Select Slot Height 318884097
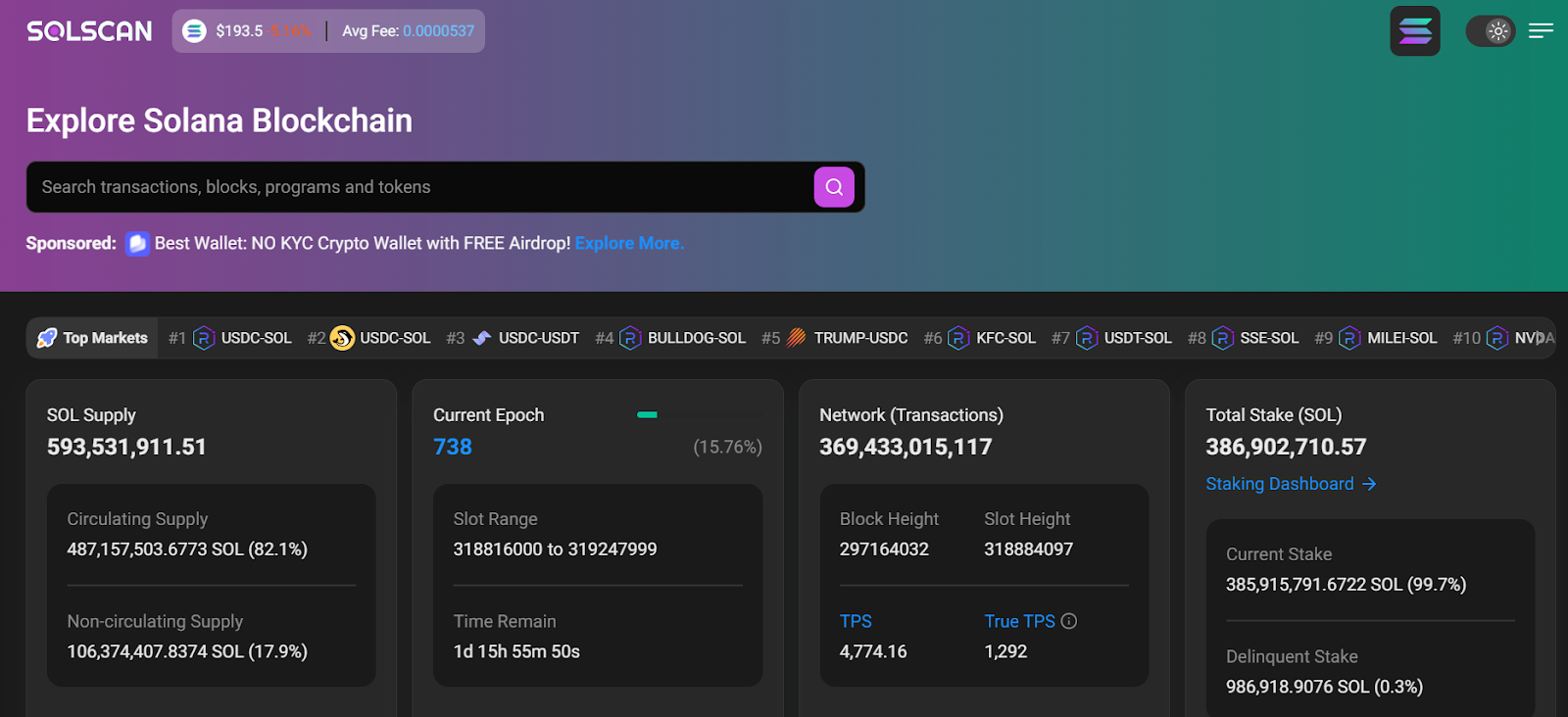Screen dimensions: 1568x717 click(x=1029, y=550)
